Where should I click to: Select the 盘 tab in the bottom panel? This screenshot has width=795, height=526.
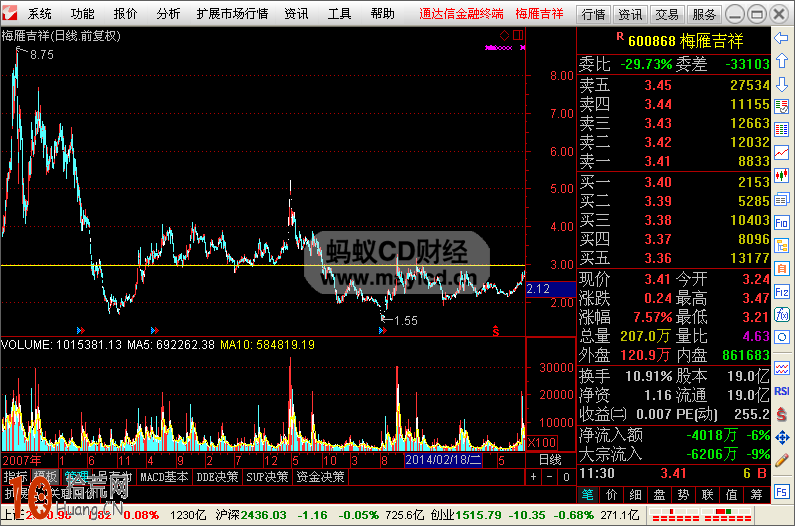[659, 495]
